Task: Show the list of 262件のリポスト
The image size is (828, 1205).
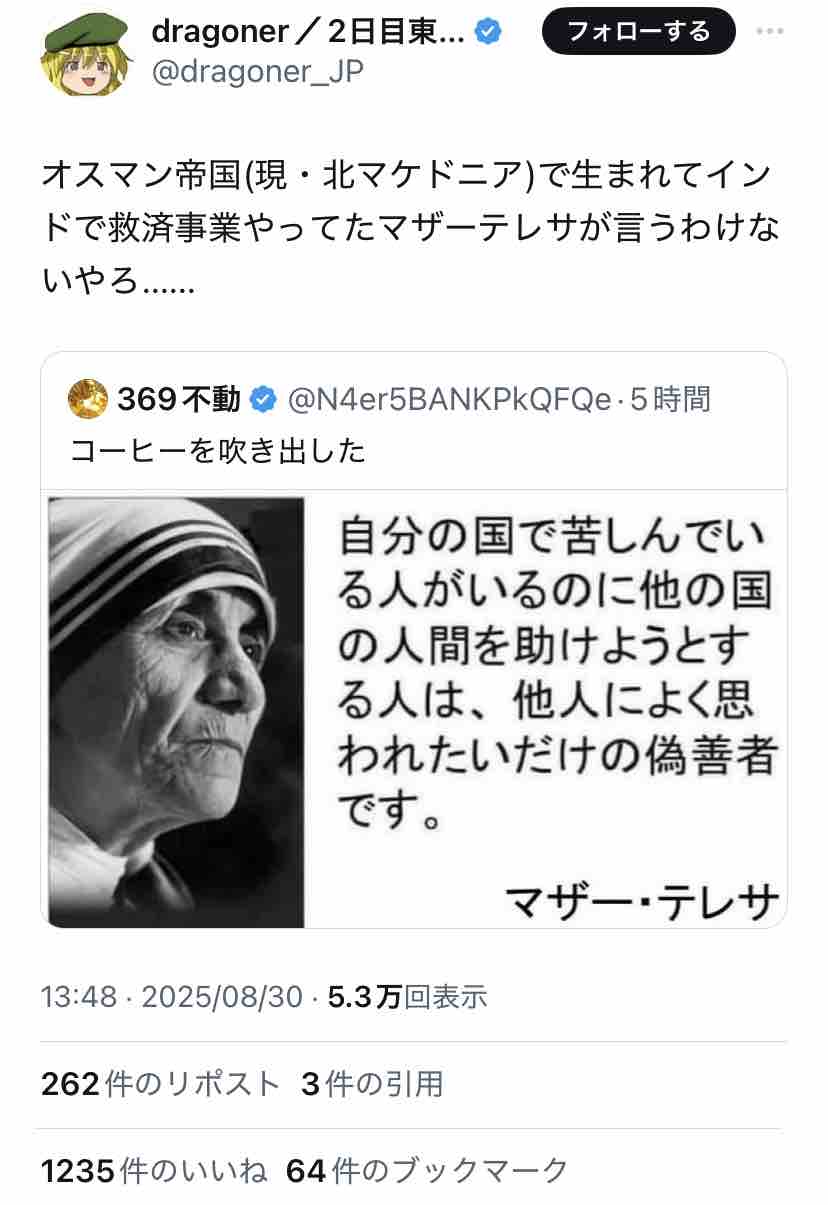Action: coord(161,1084)
